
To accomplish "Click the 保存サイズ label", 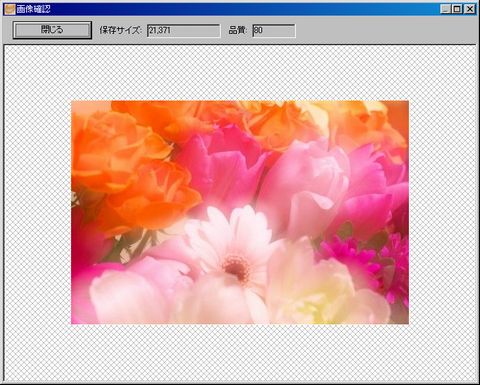I will [121, 31].
